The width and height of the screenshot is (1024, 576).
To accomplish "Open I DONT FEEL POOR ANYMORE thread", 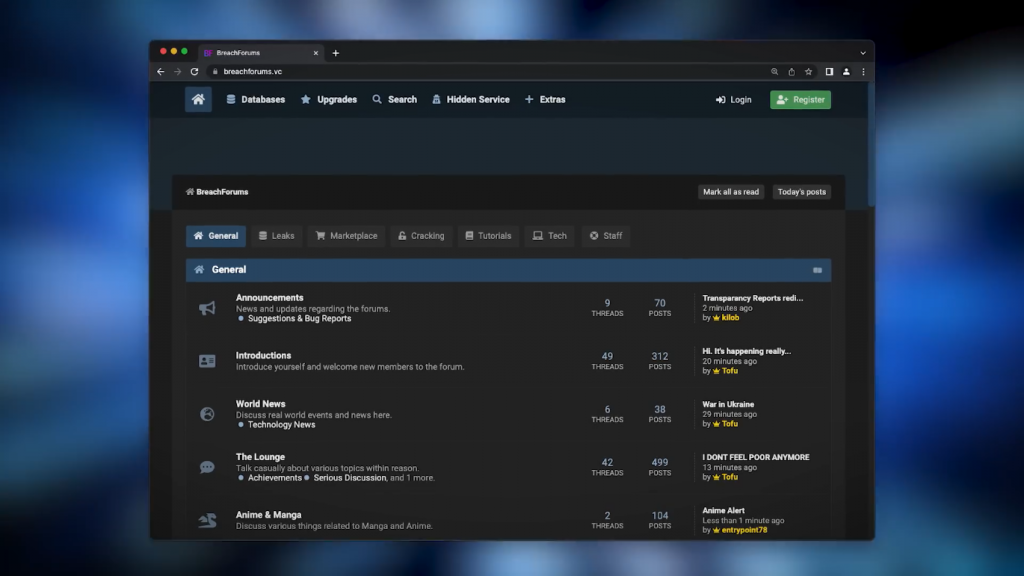I will [756, 457].
